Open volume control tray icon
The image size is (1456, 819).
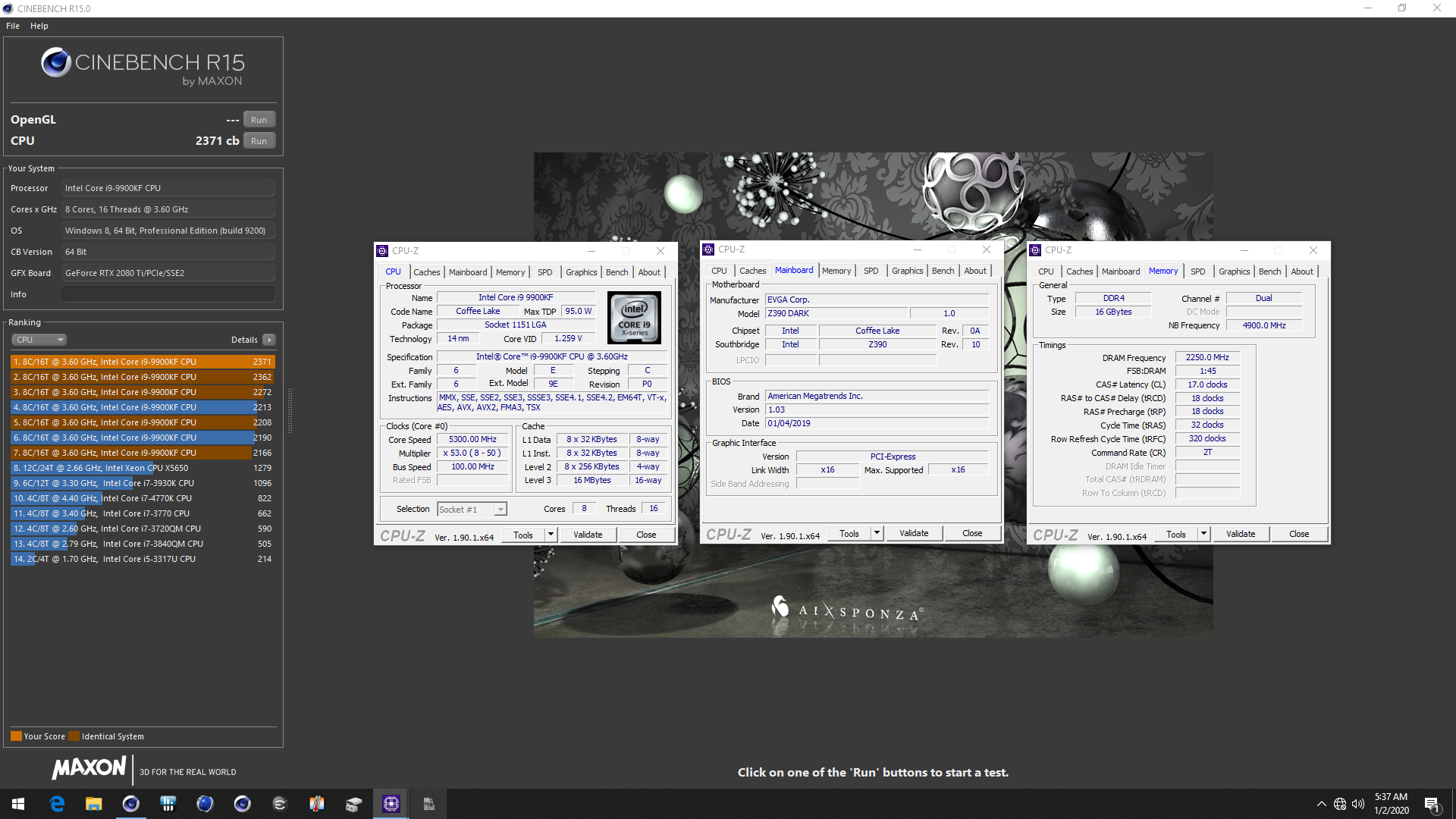(1358, 804)
